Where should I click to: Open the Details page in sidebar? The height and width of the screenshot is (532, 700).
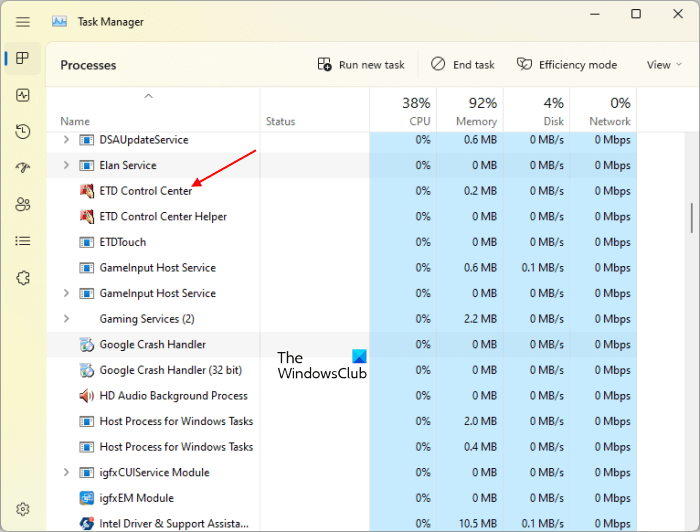pos(23,241)
